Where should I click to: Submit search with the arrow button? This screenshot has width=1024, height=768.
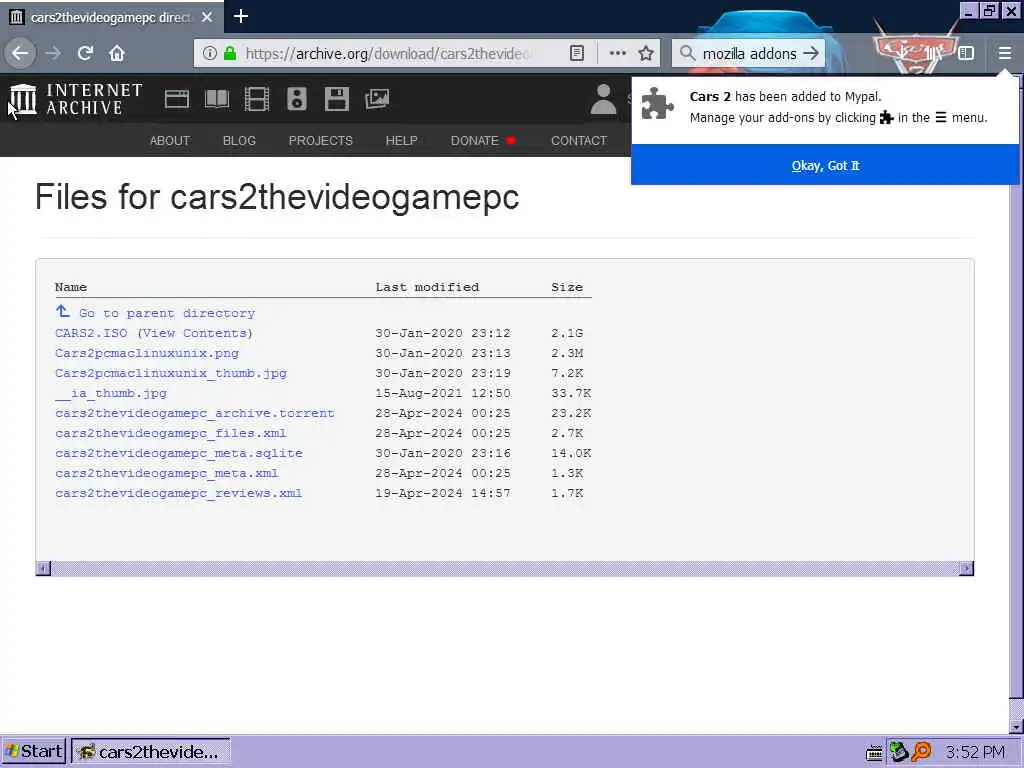[811, 53]
